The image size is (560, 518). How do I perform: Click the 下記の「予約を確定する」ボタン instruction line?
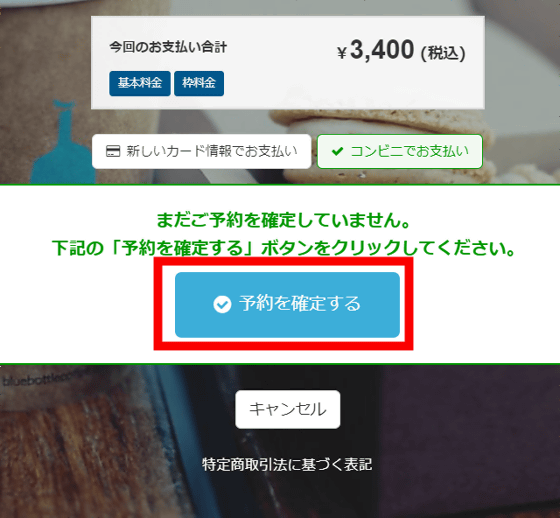coord(284,248)
